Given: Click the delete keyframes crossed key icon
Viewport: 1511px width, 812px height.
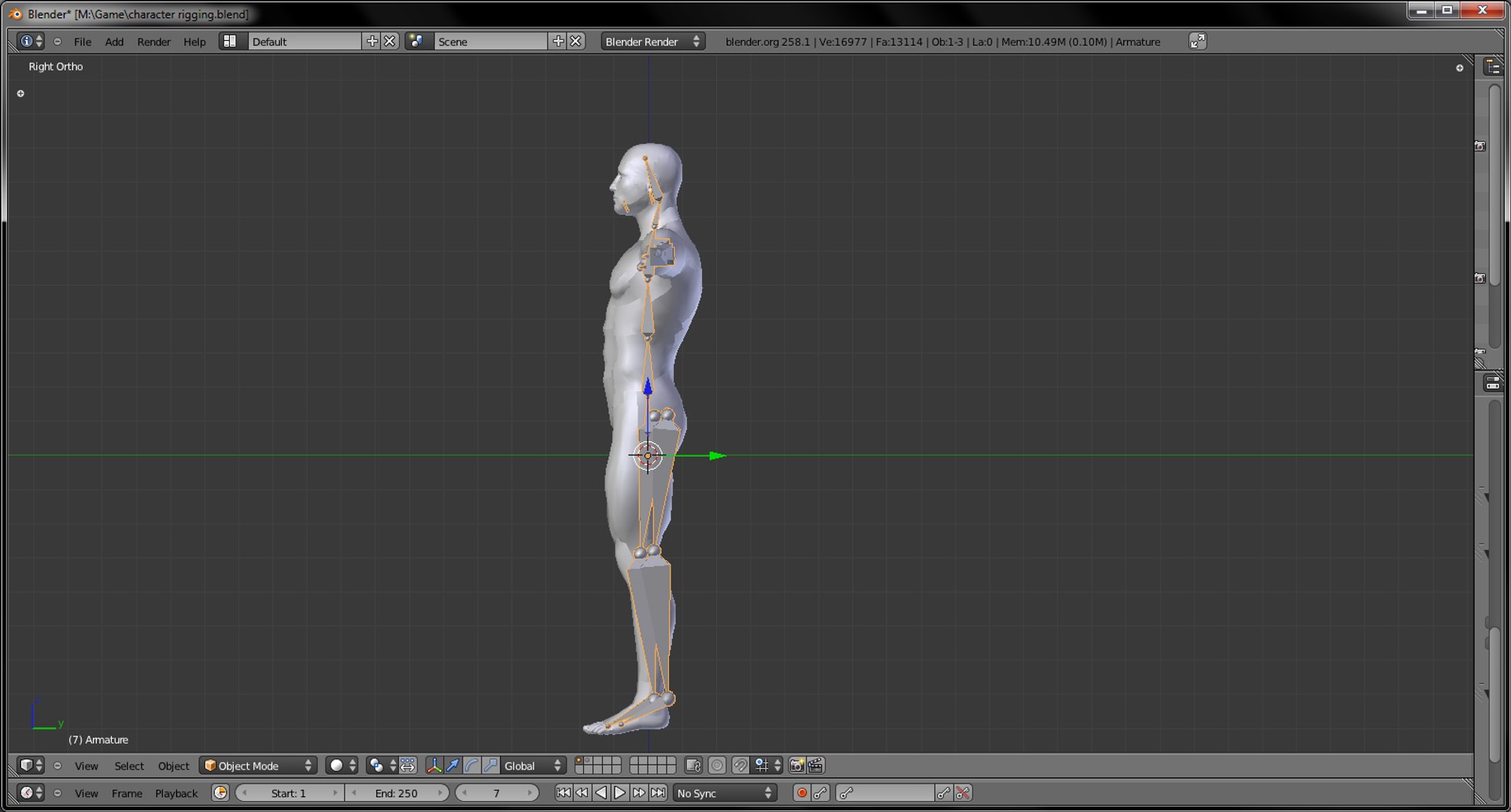Looking at the screenshot, I should click(x=962, y=793).
